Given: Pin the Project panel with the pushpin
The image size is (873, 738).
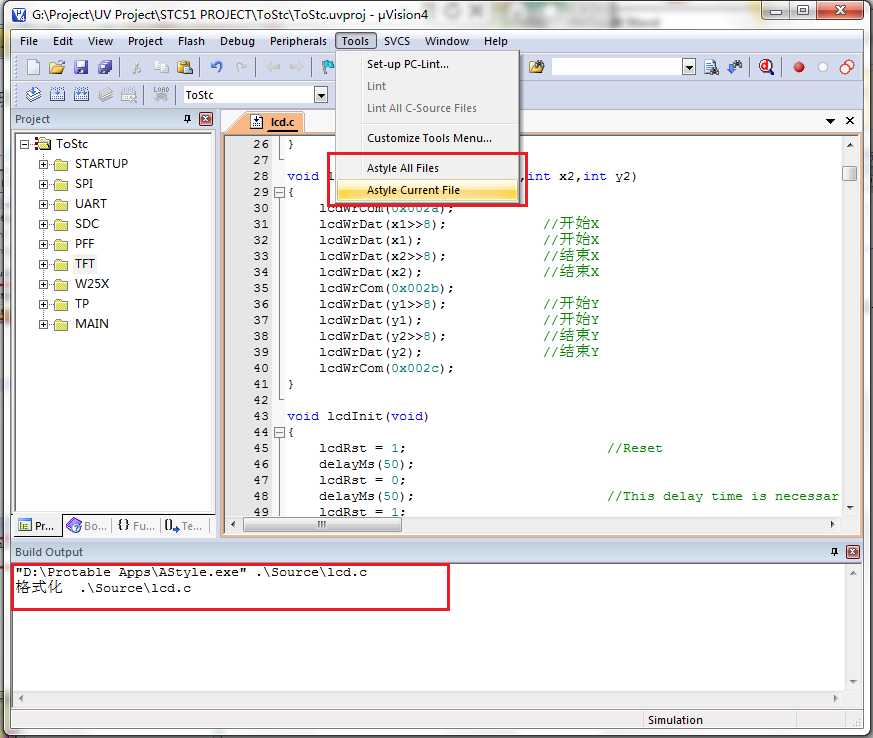Looking at the screenshot, I should [188, 119].
